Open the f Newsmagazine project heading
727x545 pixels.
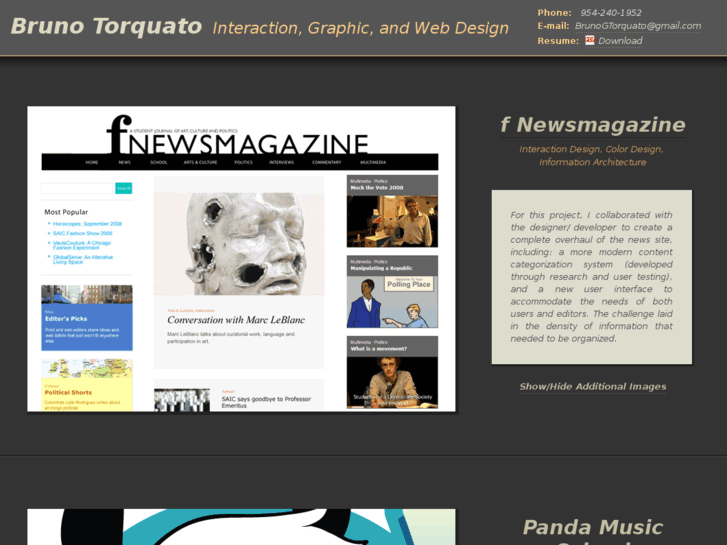coord(593,125)
